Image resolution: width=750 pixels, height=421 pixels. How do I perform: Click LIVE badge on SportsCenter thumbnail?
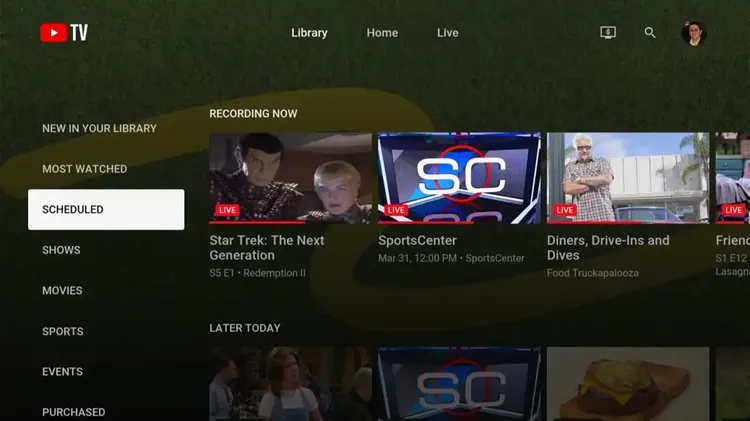tap(396, 210)
